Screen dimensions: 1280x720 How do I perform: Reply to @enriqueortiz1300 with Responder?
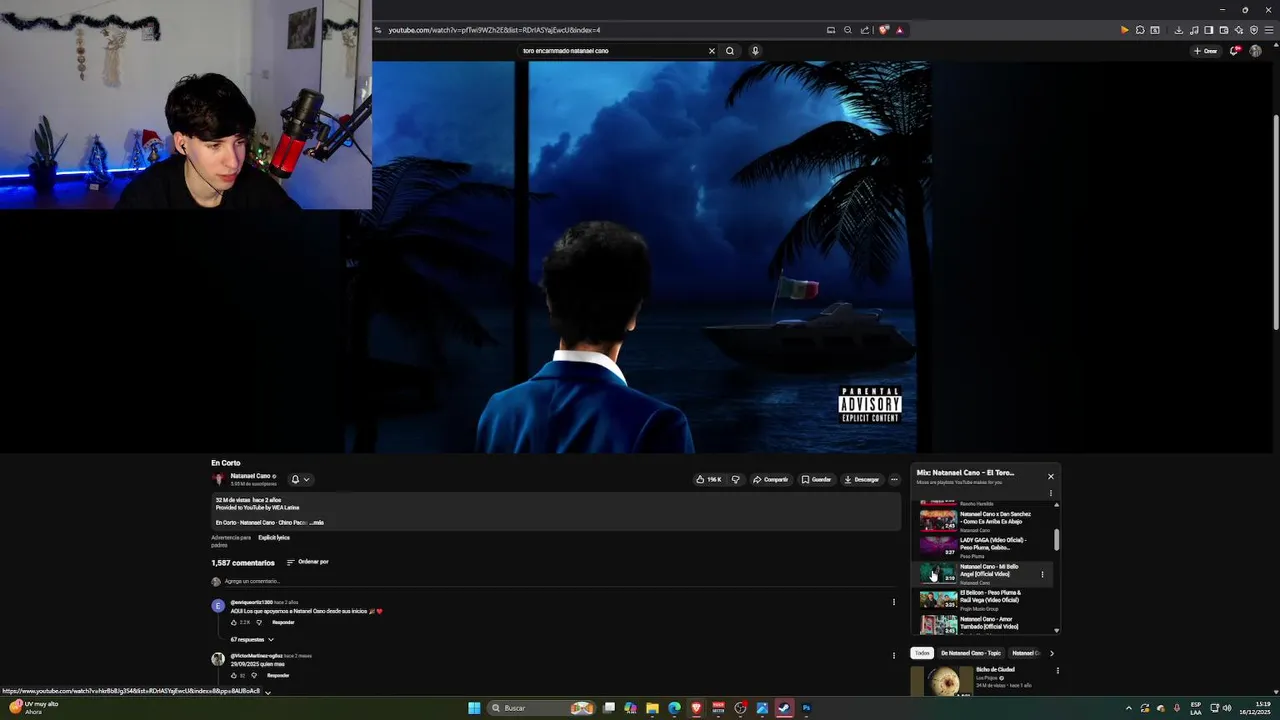283,622
